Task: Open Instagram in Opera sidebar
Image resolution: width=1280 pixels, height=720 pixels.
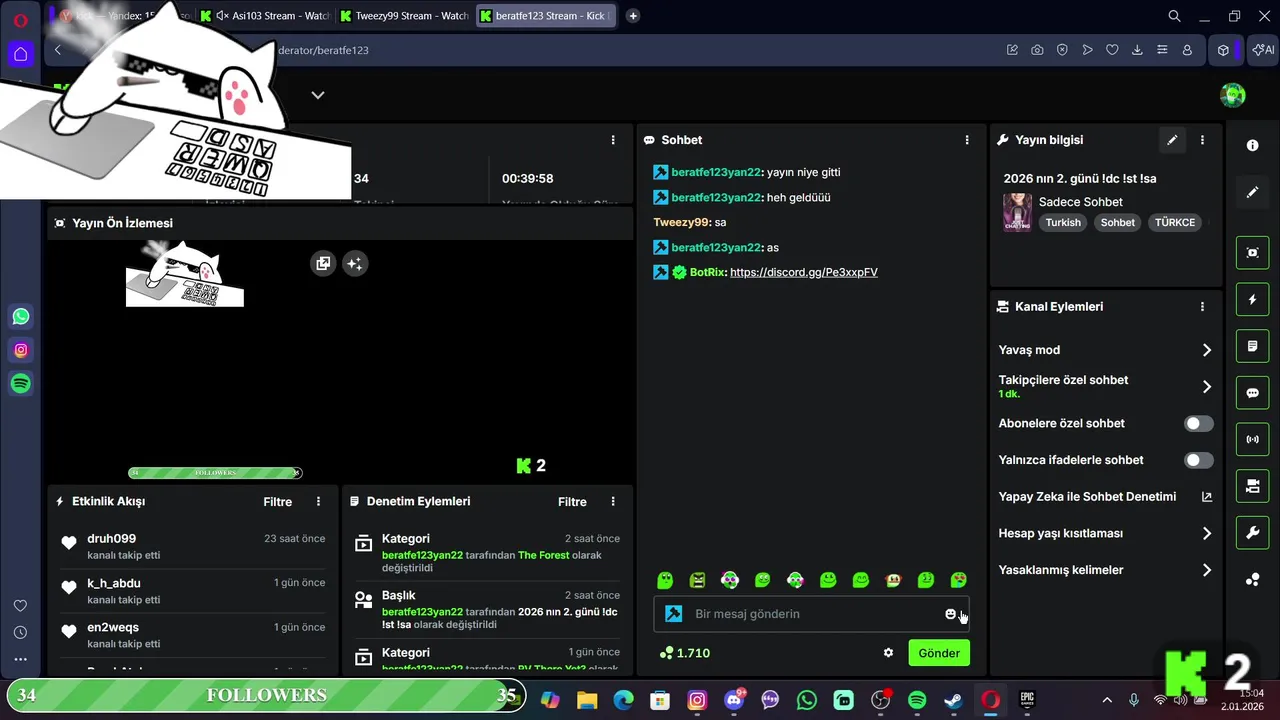Action: (x=21, y=350)
